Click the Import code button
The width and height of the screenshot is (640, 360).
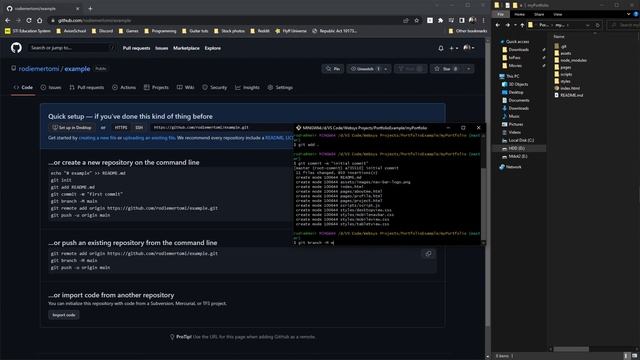64,315
